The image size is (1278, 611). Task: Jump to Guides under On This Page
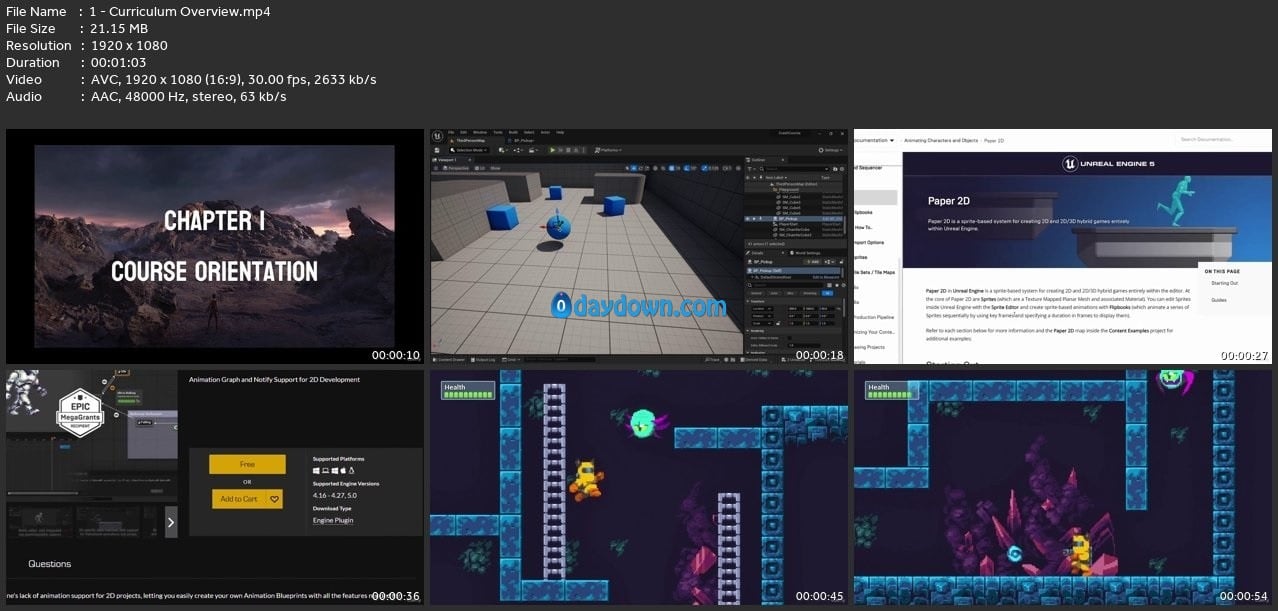(x=1219, y=299)
